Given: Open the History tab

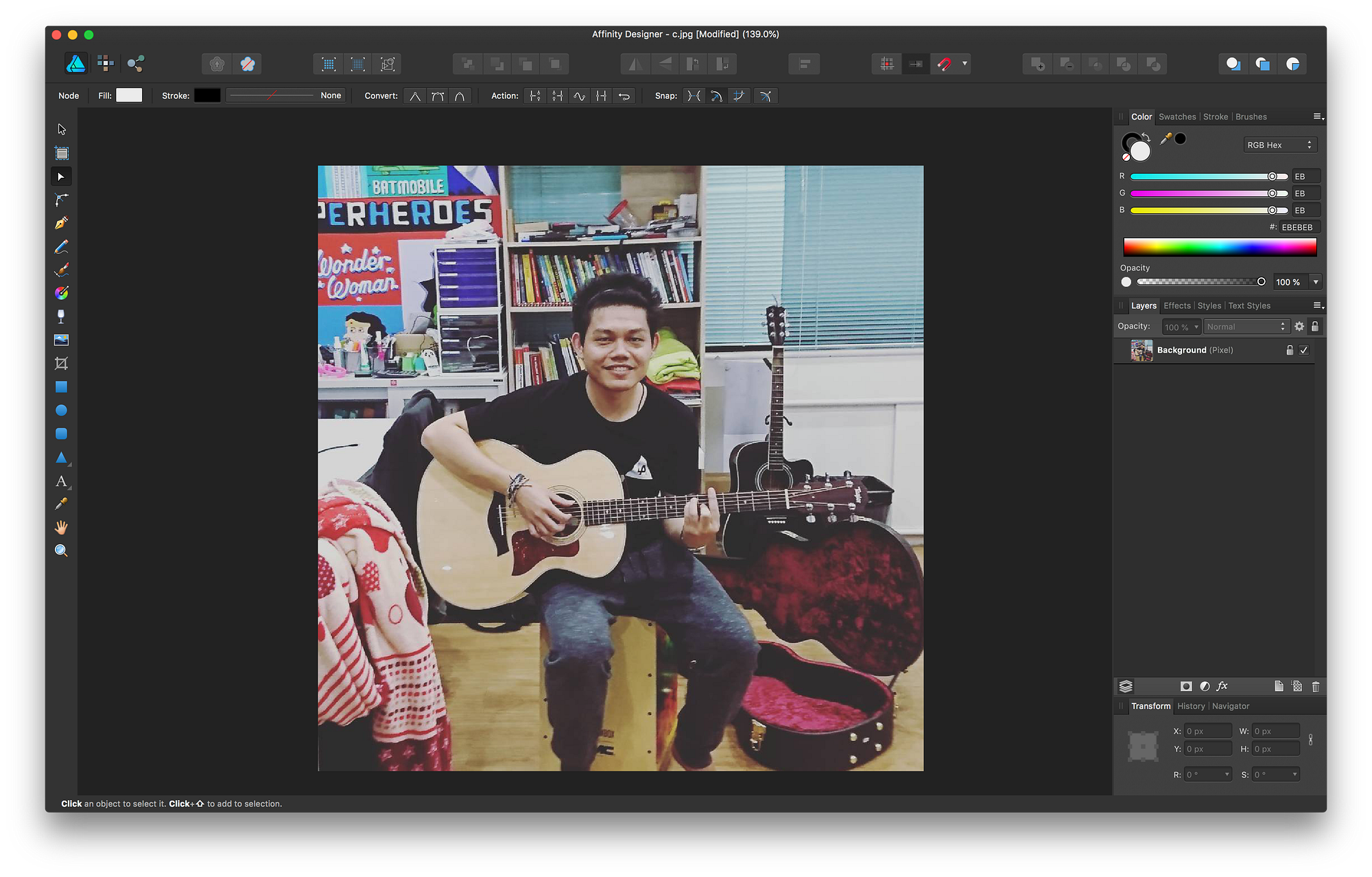Looking at the screenshot, I should point(1190,706).
